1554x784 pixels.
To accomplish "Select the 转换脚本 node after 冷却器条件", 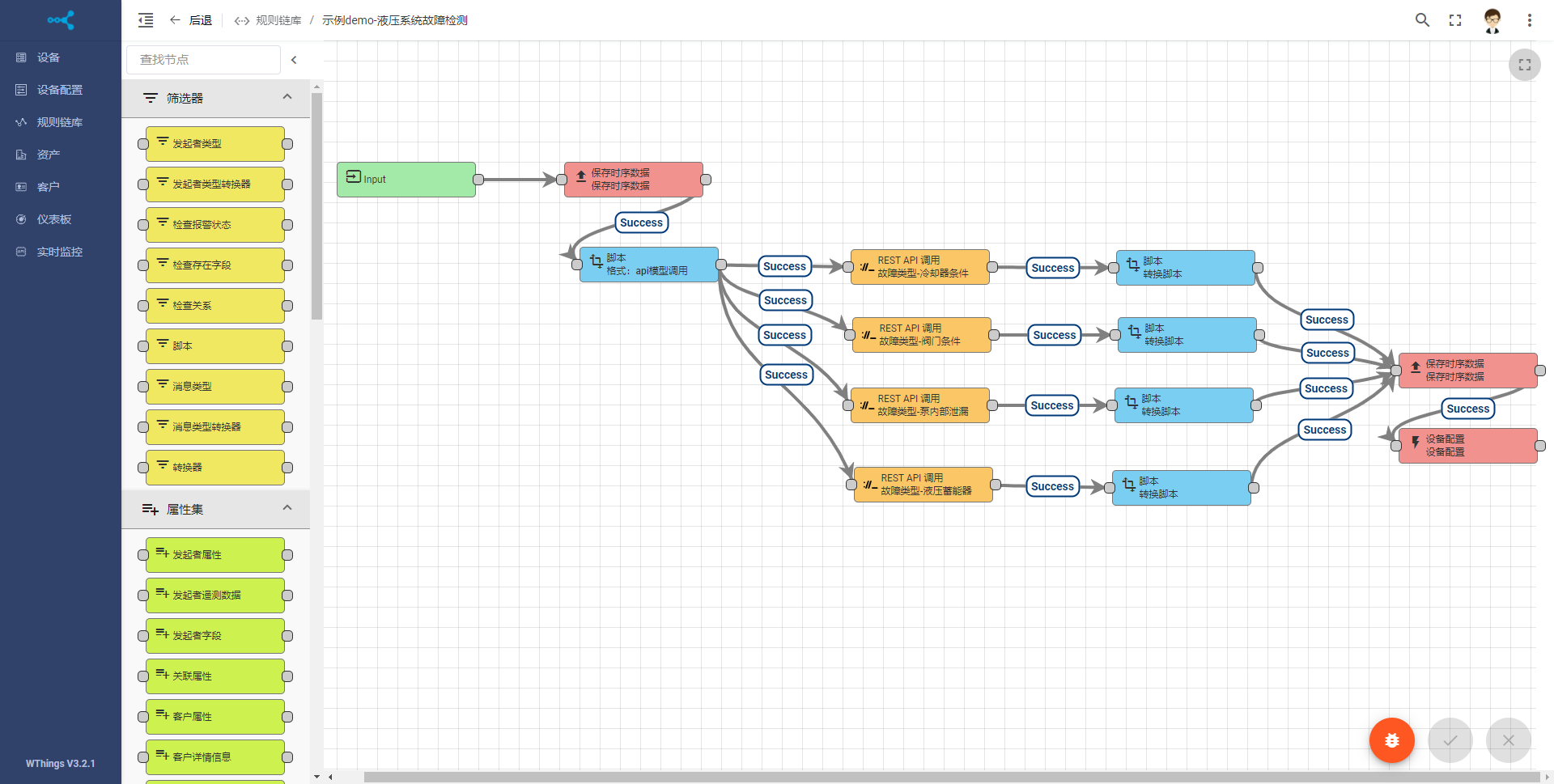I will coord(1186,268).
